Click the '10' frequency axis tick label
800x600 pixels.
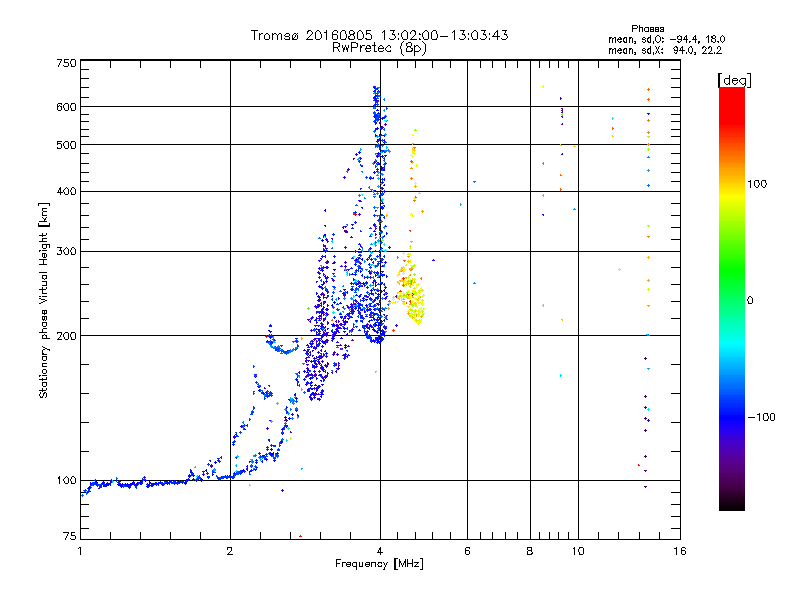tap(578, 551)
